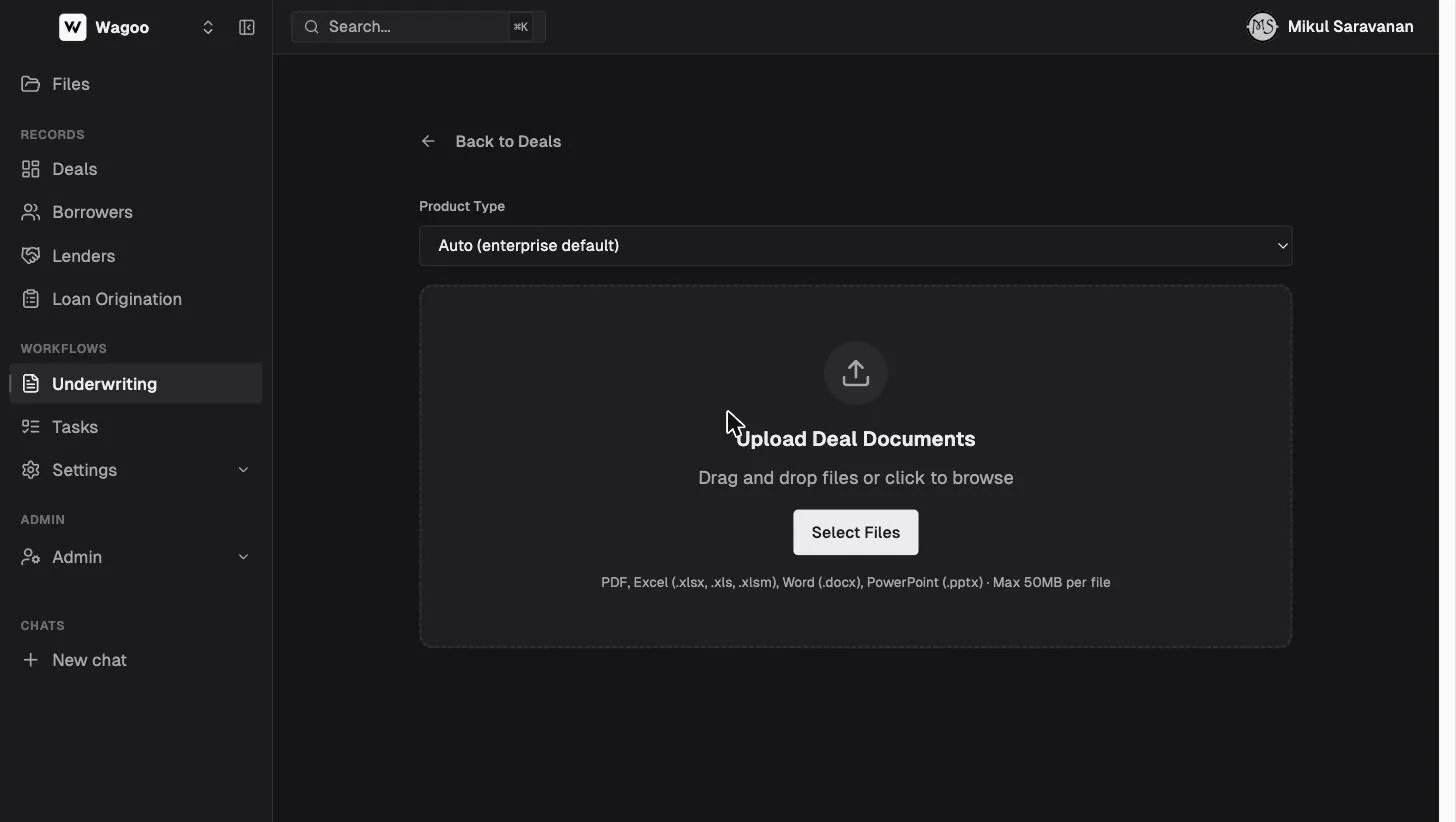Image resolution: width=1456 pixels, height=822 pixels.
Task: Expand the Settings chevron
Action: [x=243, y=470]
